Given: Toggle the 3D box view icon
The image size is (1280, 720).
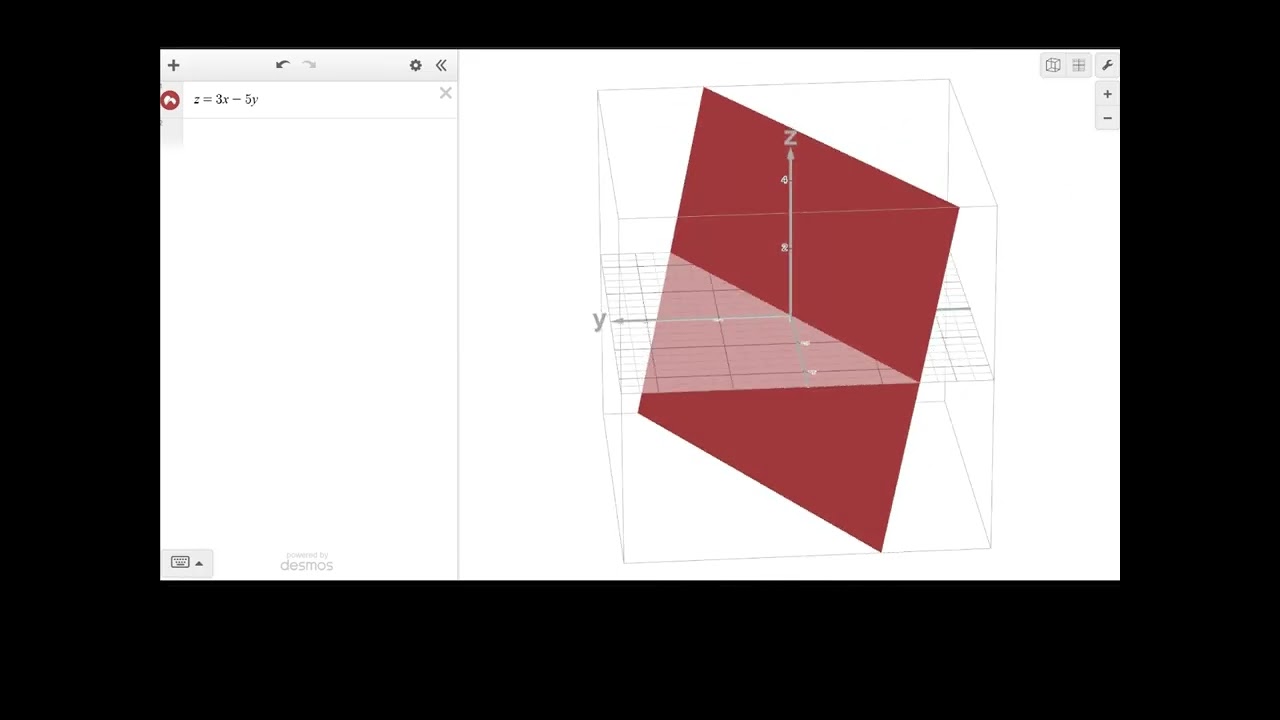Looking at the screenshot, I should click(1053, 65).
